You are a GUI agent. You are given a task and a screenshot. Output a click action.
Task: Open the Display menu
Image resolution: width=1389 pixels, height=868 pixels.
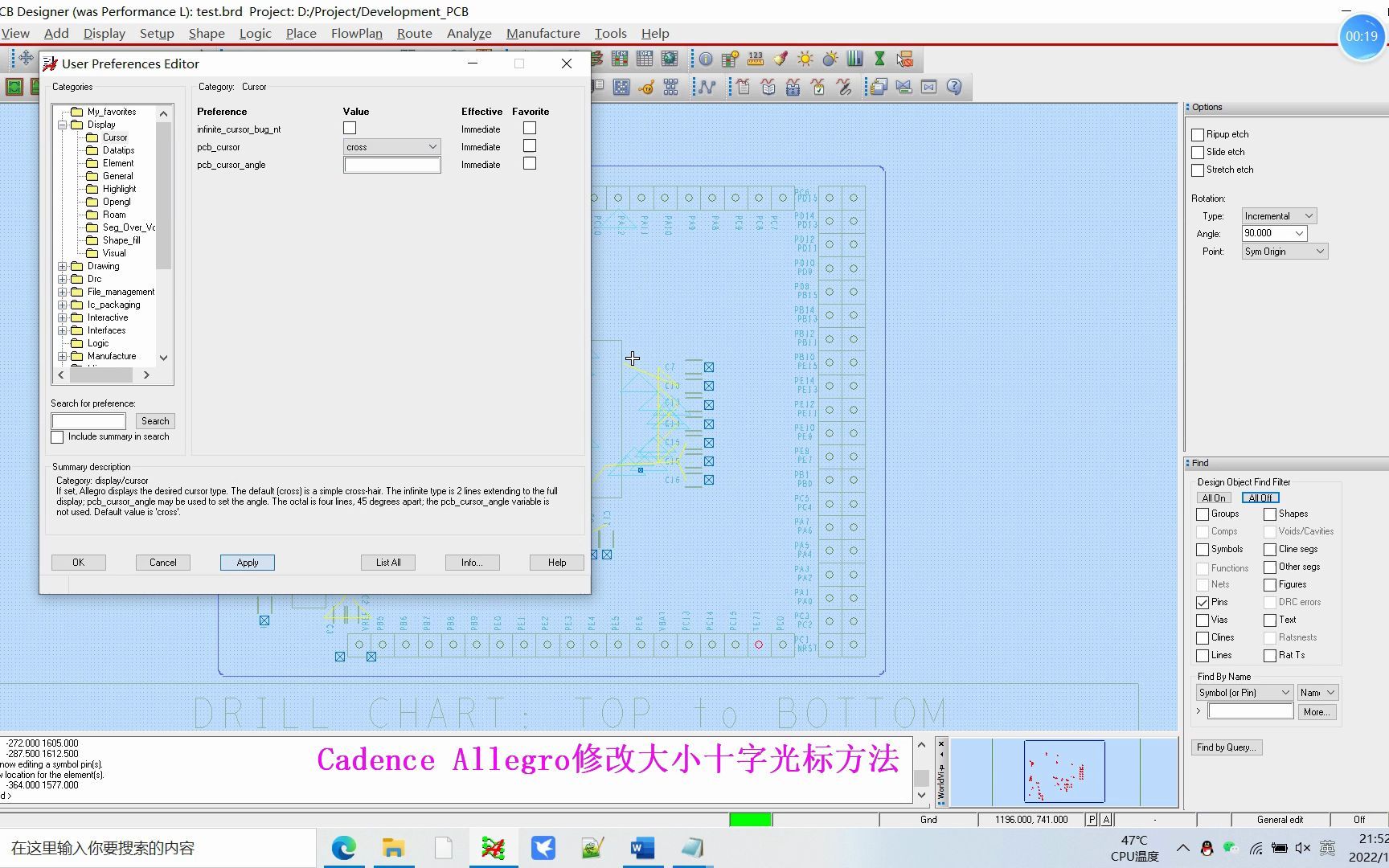104,33
